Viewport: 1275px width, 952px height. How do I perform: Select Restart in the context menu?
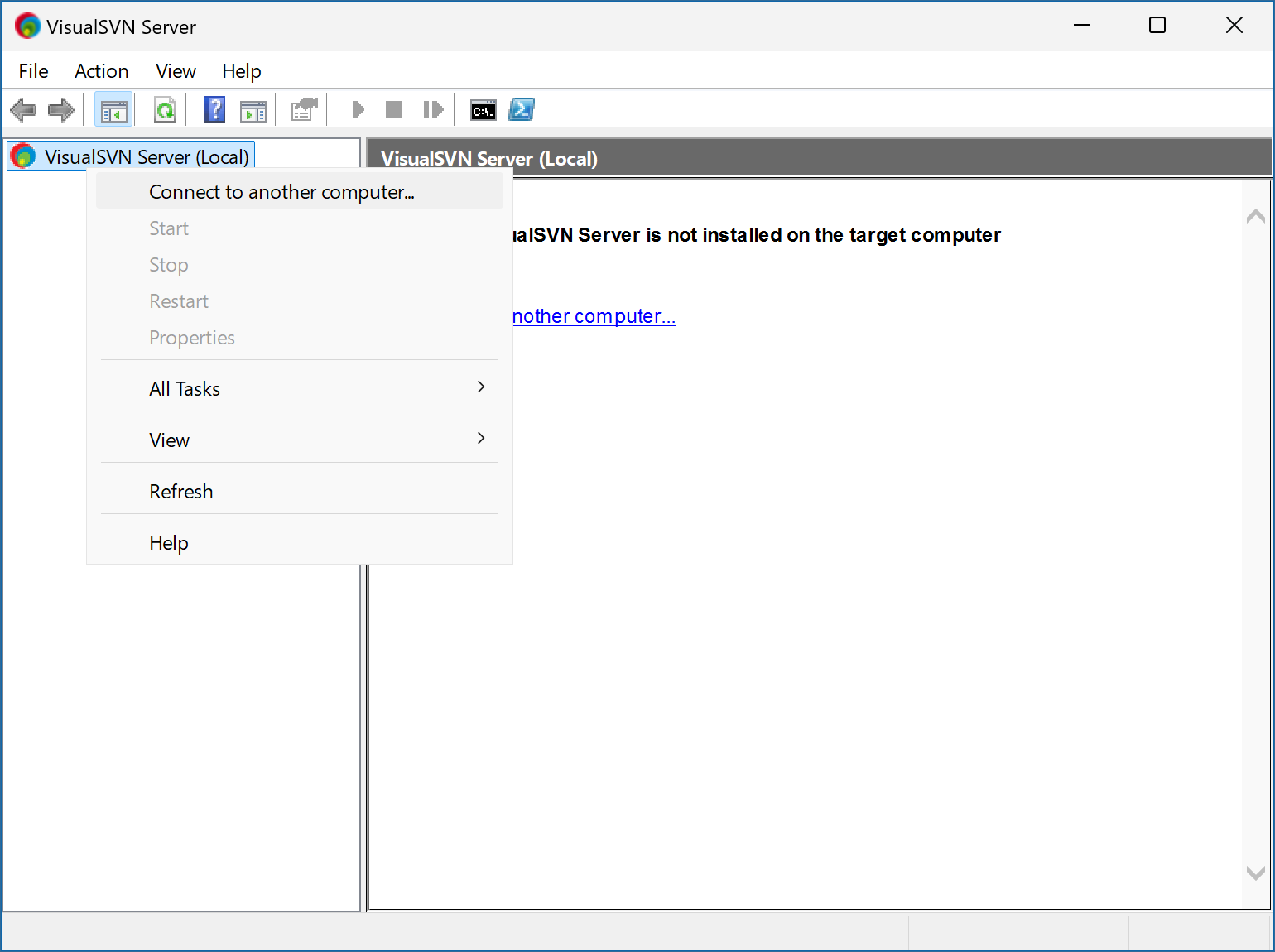tap(300, 301)
